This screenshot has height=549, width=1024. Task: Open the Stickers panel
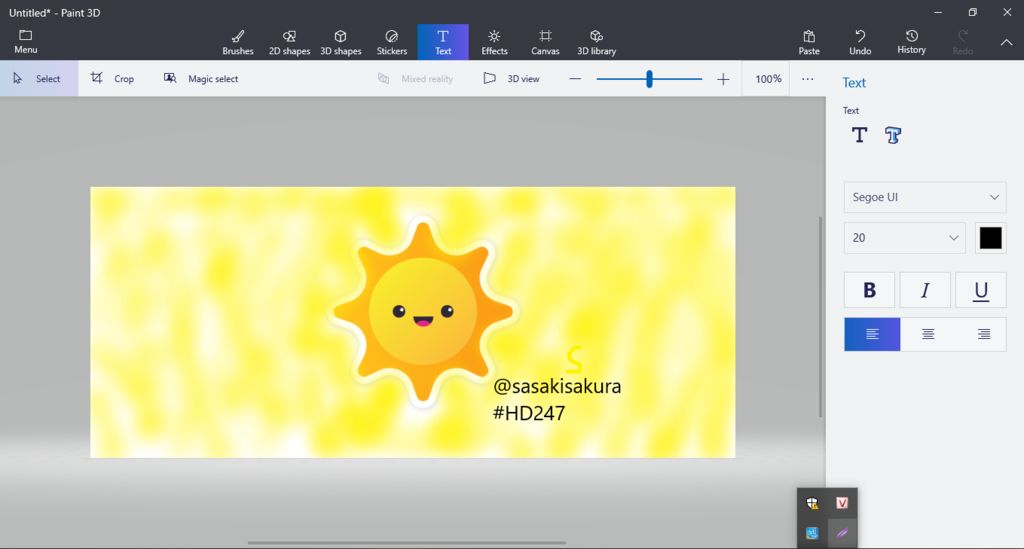(x=392, y=42)
